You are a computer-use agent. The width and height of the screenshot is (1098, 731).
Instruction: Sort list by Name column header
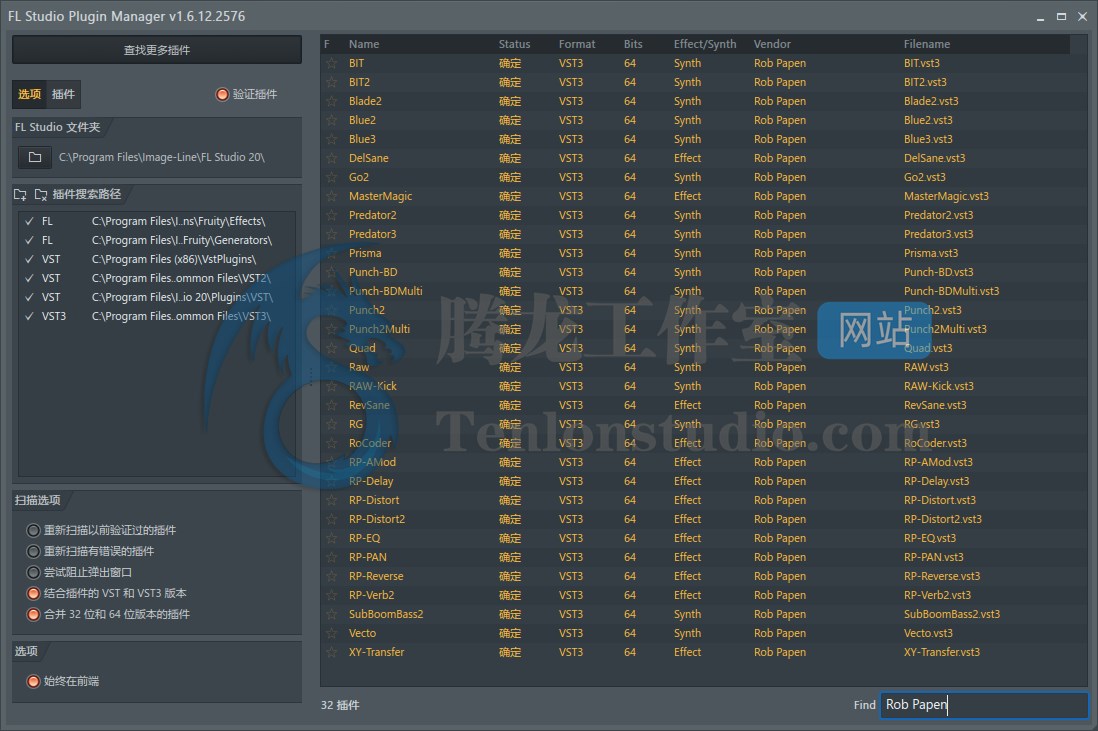click(364, 44)
